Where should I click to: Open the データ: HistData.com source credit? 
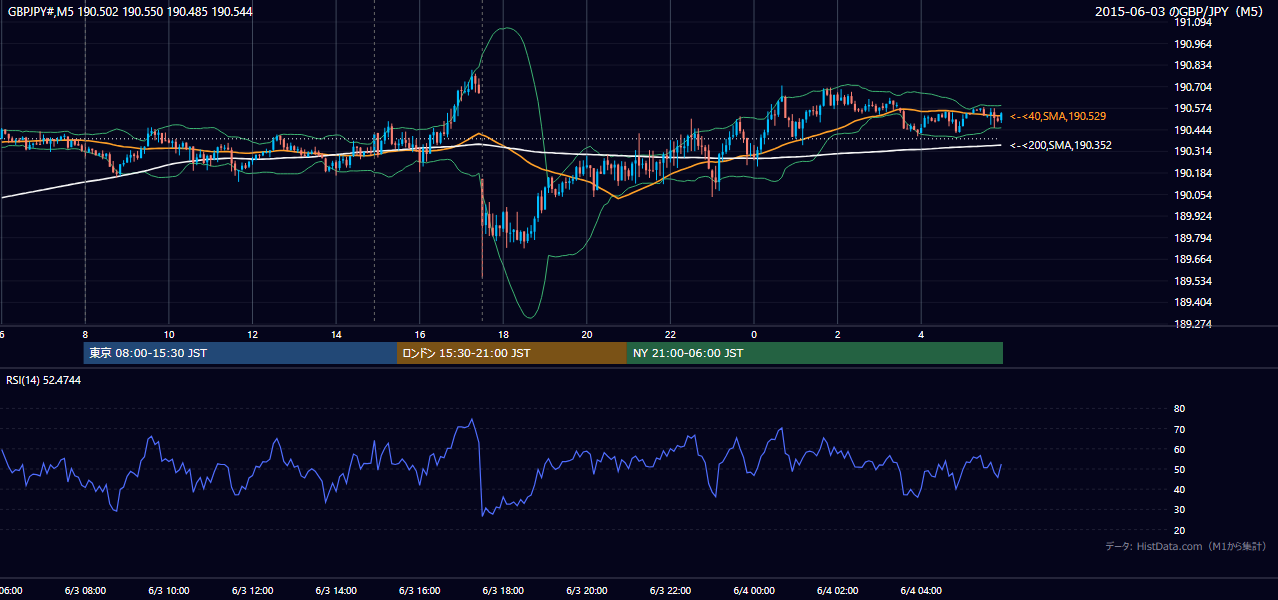pyautogui.click(x=1185, y=547)
